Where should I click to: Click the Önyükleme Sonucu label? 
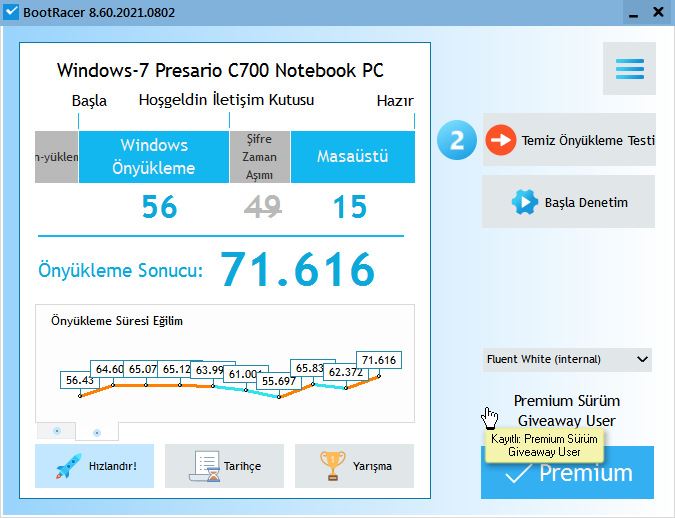(121, 270)
